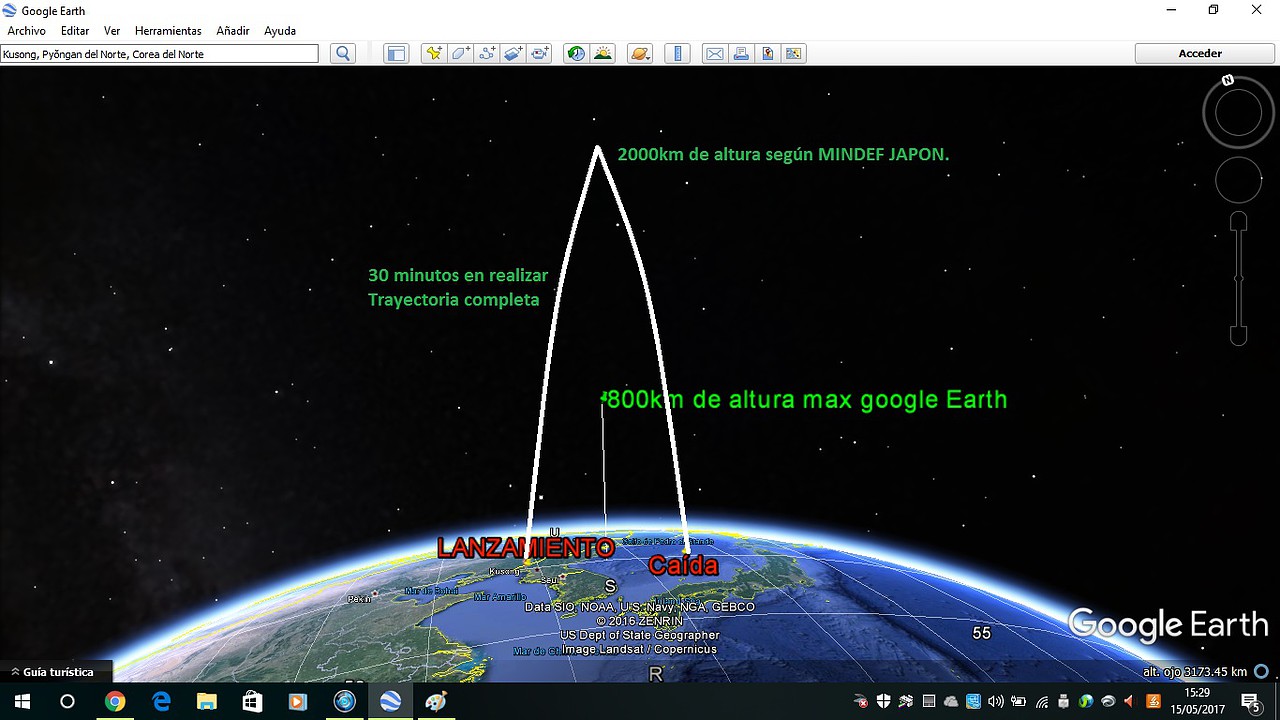1280x720 pixels.
Task: Click the Save Image icon
Action: [x=767, y=54]
